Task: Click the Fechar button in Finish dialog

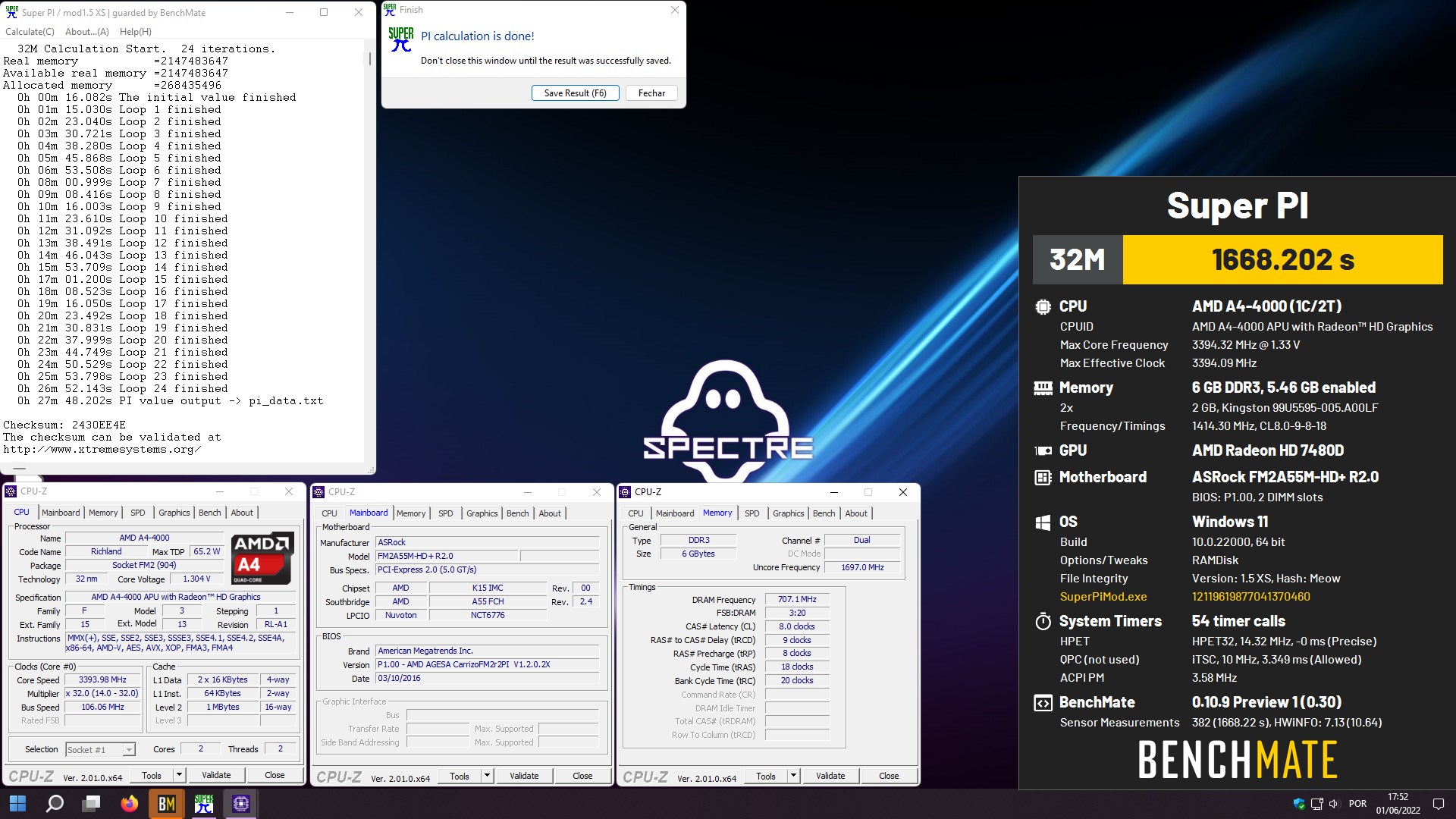Action: 651,93
